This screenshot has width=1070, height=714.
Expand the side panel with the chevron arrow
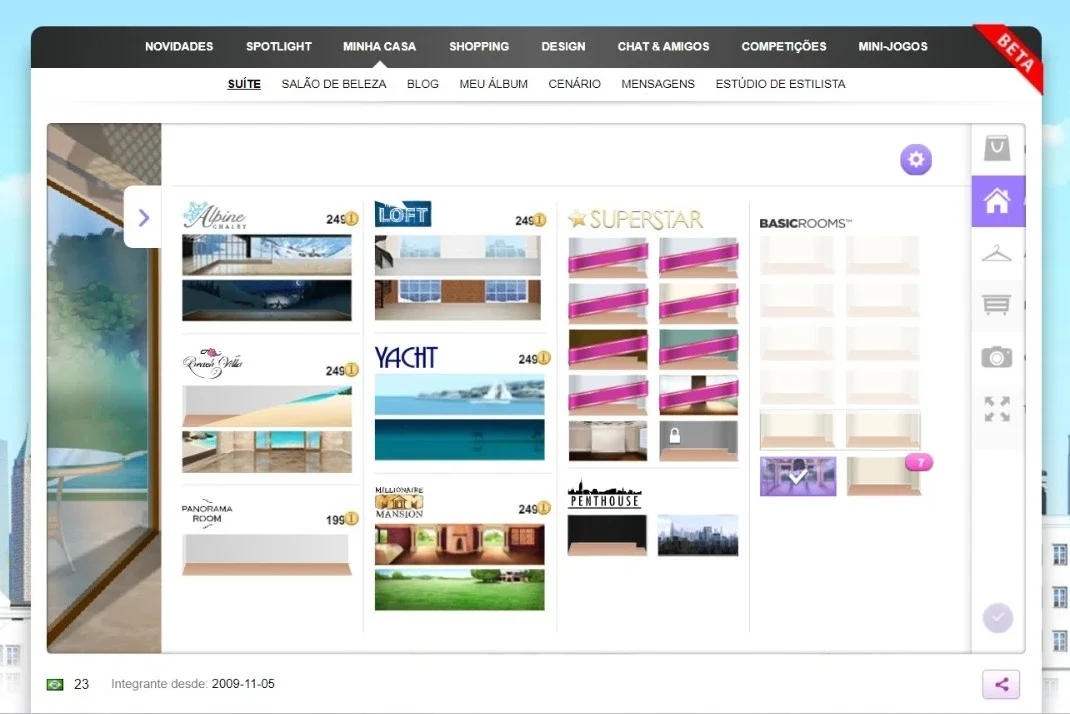tap(143, 218)
